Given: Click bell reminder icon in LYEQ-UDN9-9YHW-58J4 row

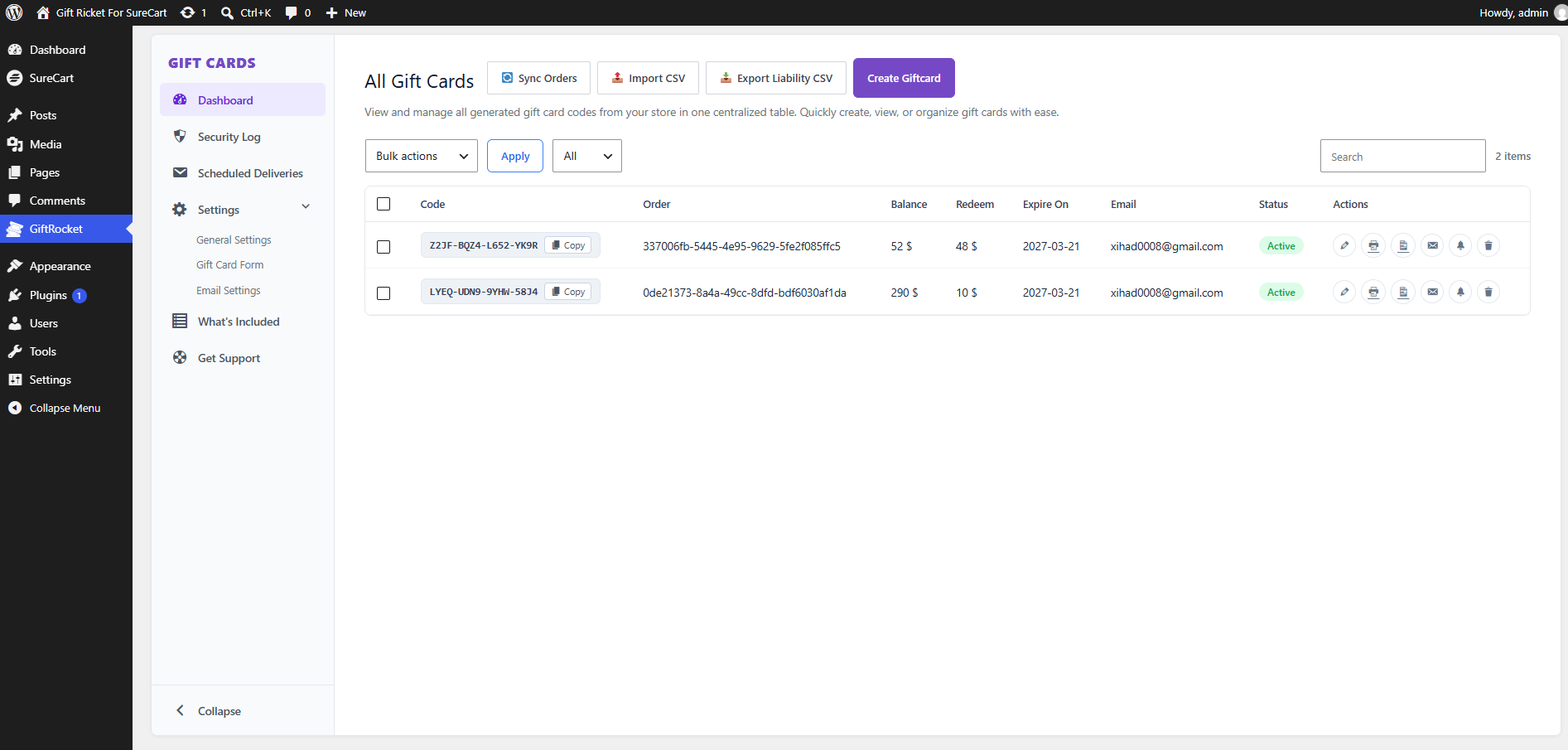Looking at the screenshot, I should [1460, 292].
